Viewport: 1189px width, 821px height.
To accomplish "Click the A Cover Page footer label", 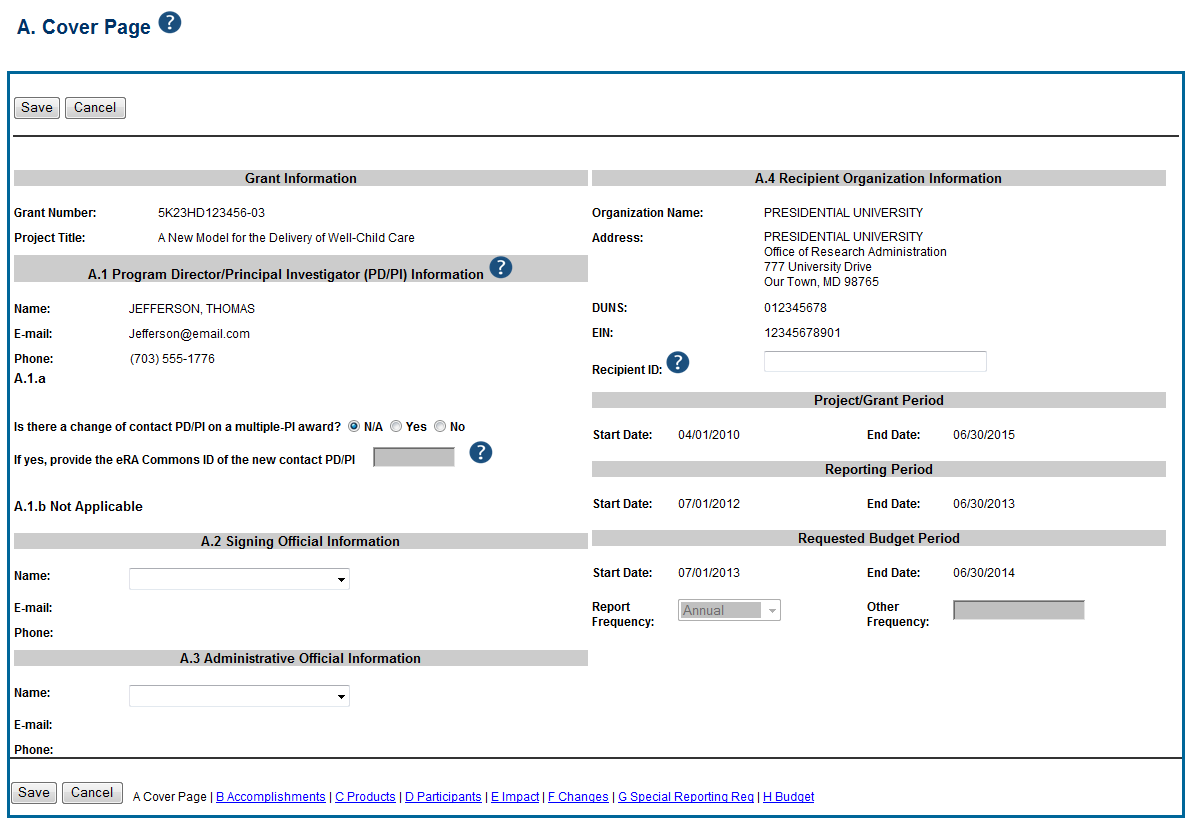I will tap(169, 797).
